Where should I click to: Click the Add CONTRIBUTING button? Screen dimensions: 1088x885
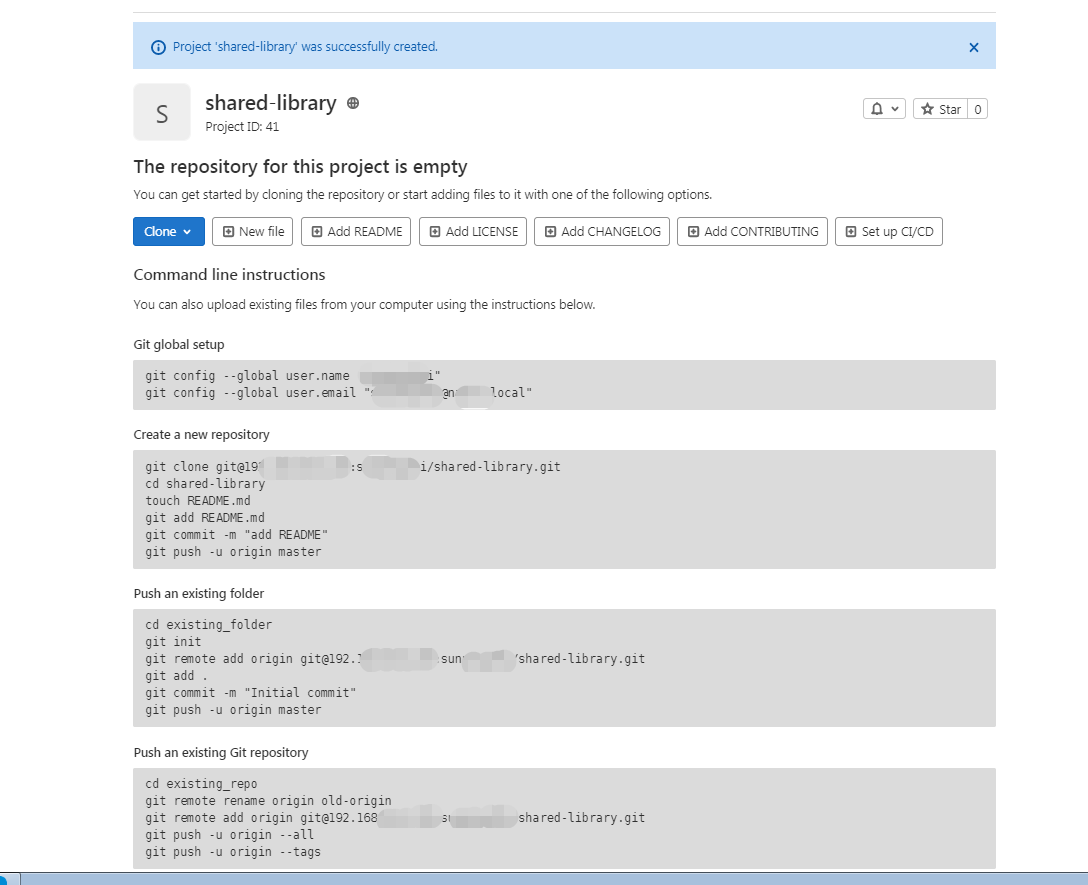(x=752, y=232)
